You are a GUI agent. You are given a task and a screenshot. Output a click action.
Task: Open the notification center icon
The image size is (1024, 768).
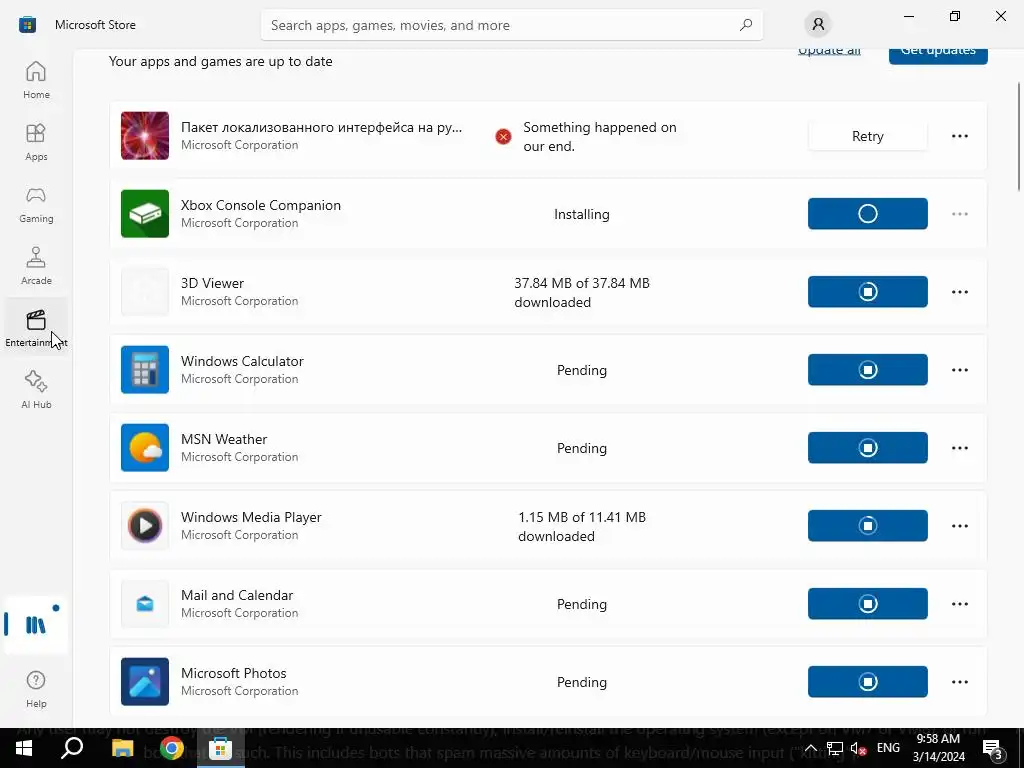point(993,748)
